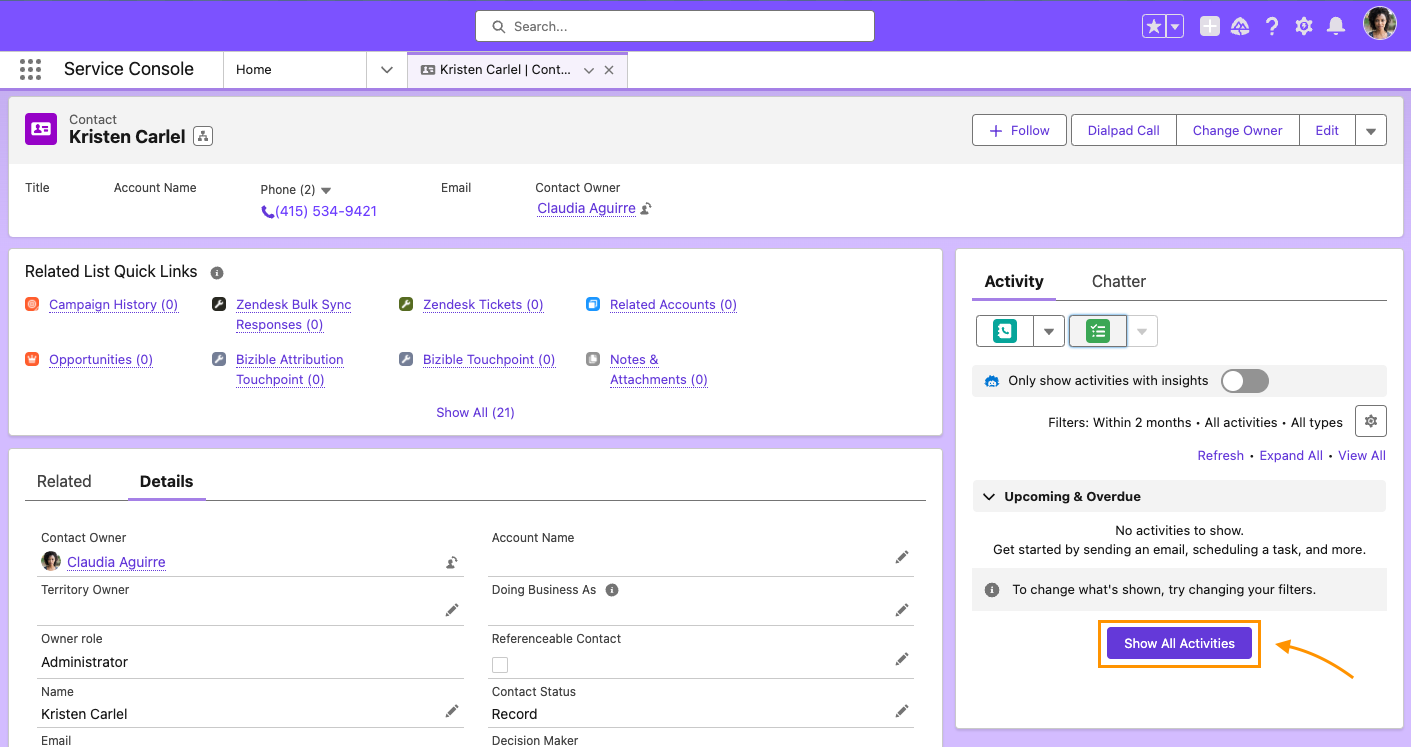Image resolution: width=1411 pixels, height=747 pixels.
Task: View contact hierarchy icon beside name
Action: coord(203,136)
